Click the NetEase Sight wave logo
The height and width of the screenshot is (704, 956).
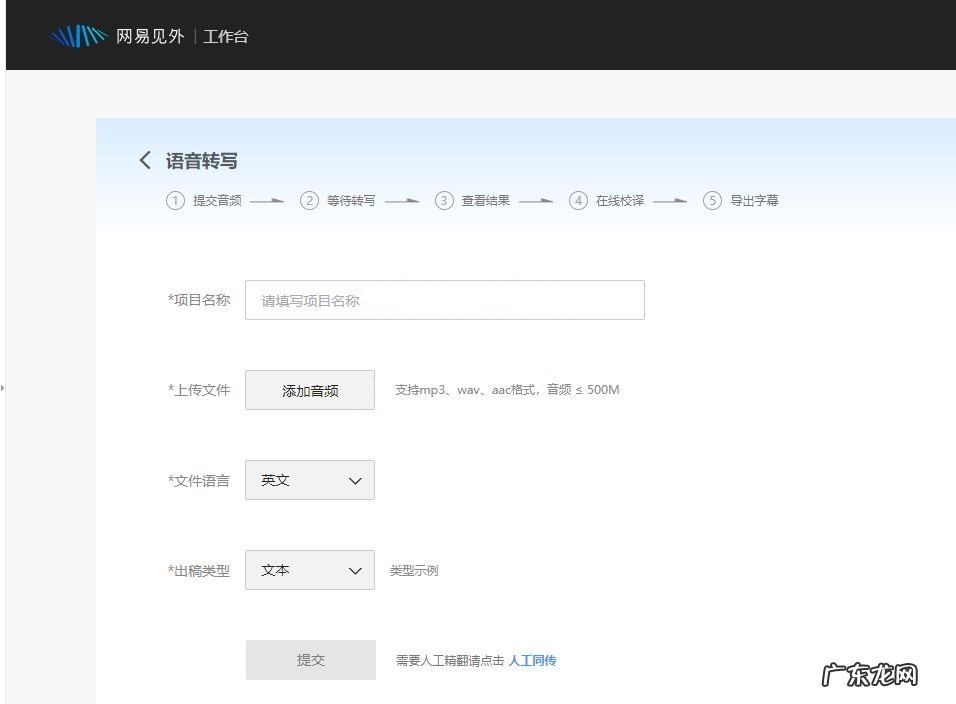(78, 37)
